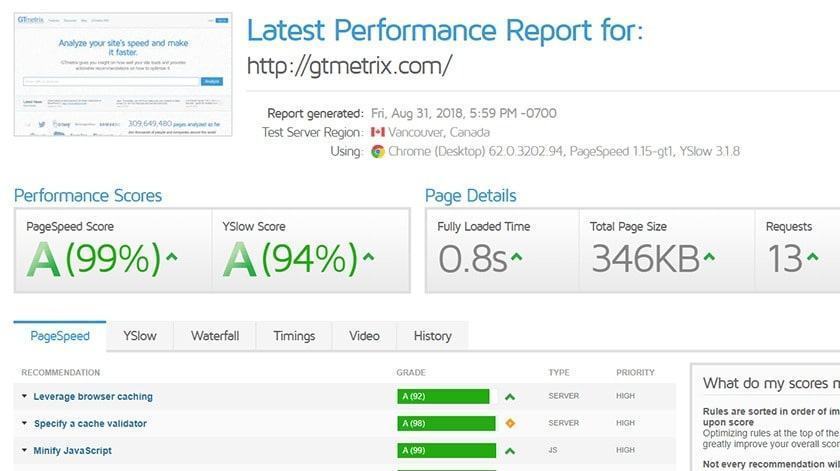Click green up arrow in Minify JavaScript row
Viewport: 840px width, 471px height.
click(x=510, y=451)
